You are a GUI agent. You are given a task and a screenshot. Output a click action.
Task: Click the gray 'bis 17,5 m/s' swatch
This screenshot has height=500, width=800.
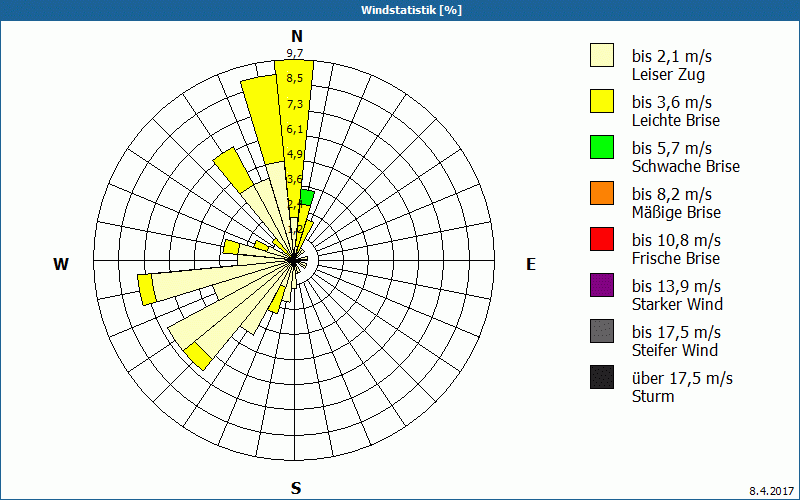coord(602,331)
